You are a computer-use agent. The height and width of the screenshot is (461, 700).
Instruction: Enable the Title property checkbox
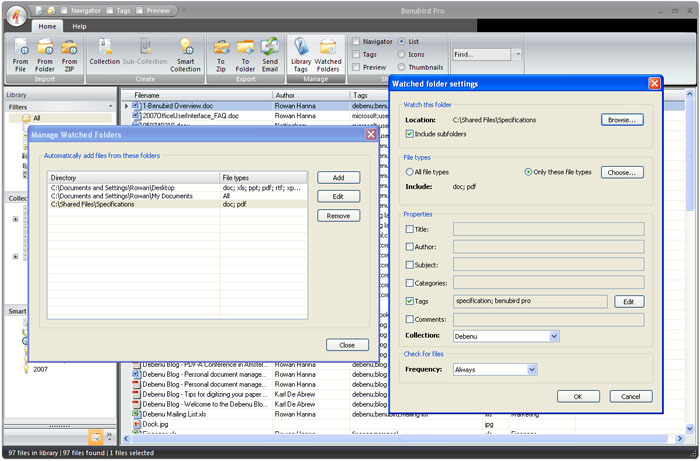409,229
